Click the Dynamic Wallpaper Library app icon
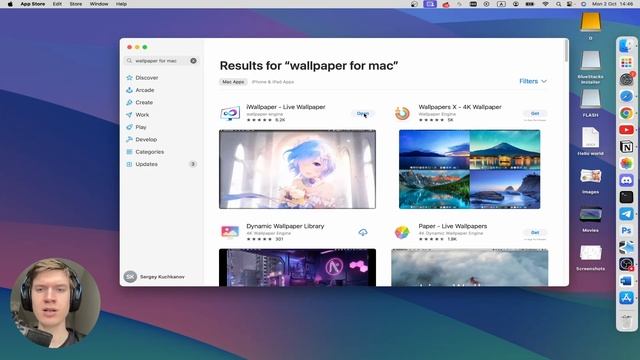The width and height of the screenshot is (640, 360). tap(230, 232)
